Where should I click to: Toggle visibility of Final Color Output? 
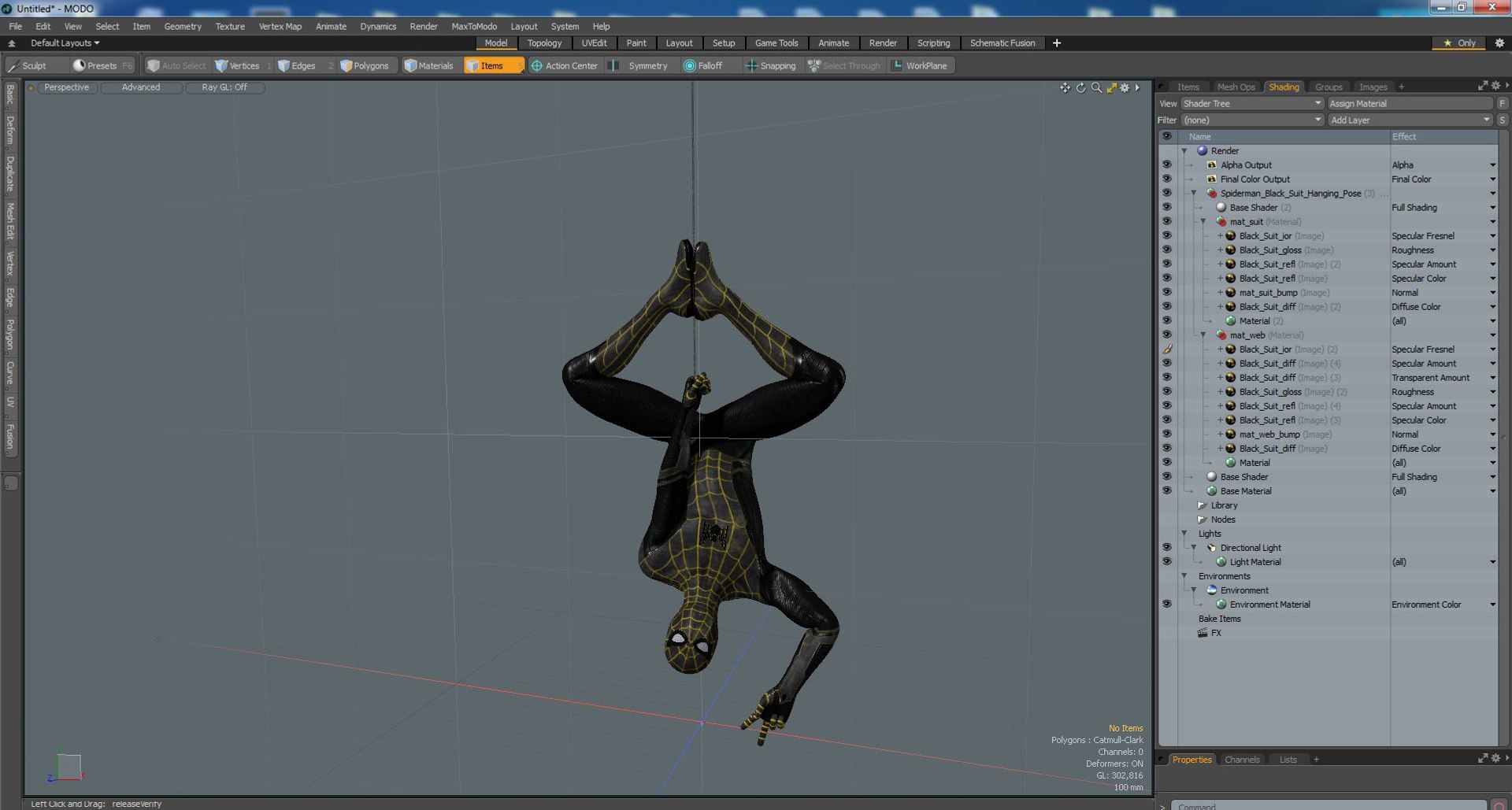click(1167, 179)
